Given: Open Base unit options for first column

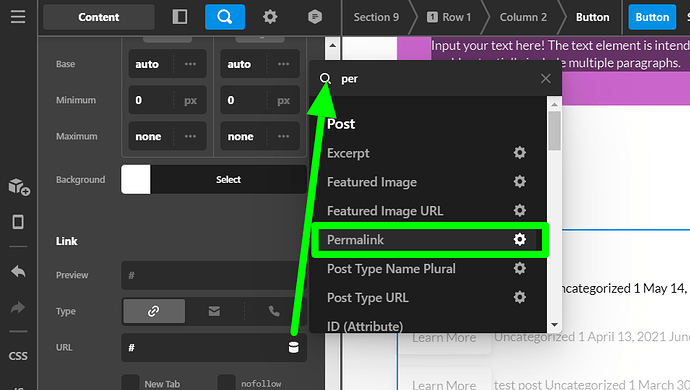Looking at the screenshot, I should click(x=190, y=64).
